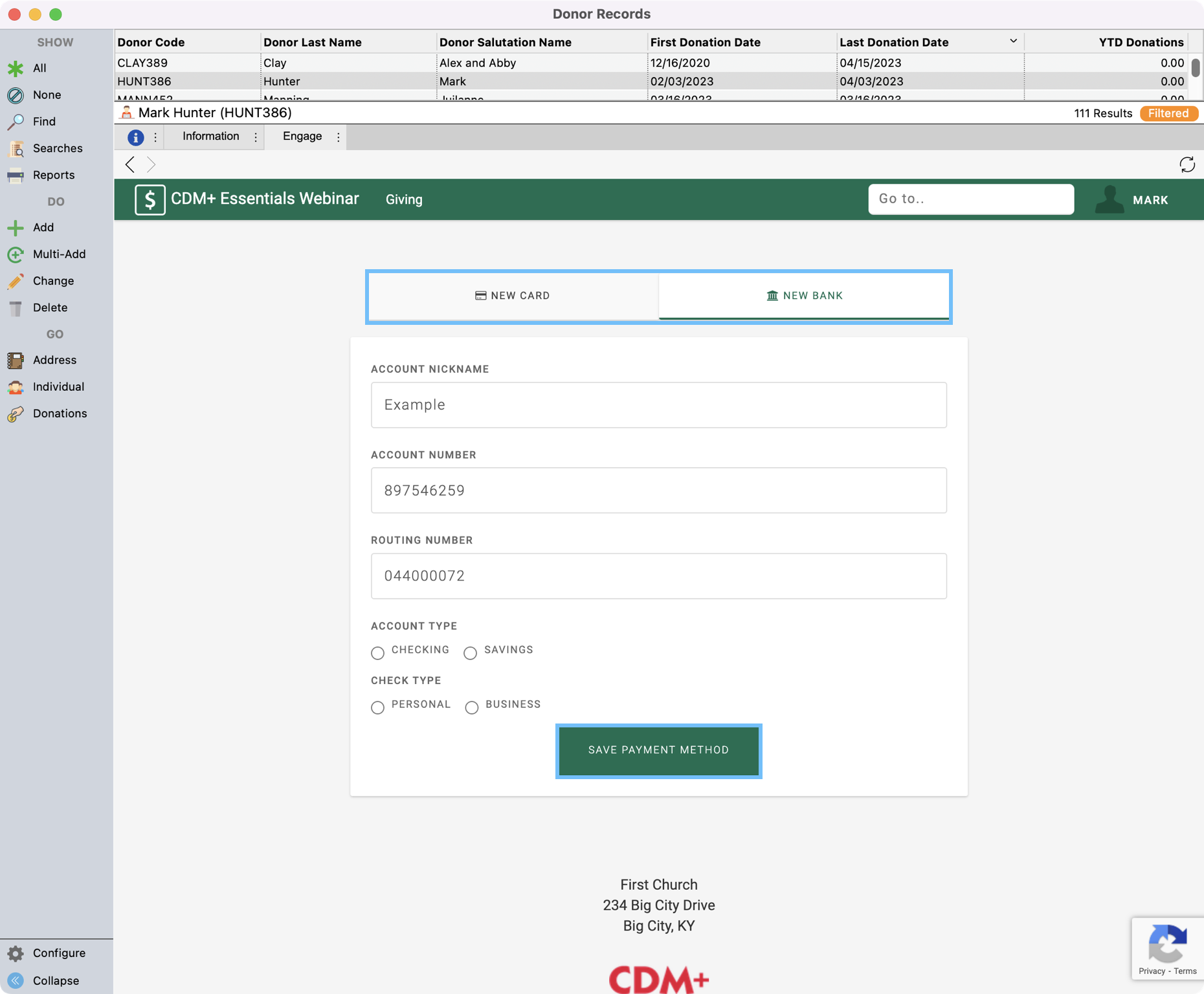Click the Delete trash icon
Screen dimensions: 1204x994
click(x=16, y=308)
